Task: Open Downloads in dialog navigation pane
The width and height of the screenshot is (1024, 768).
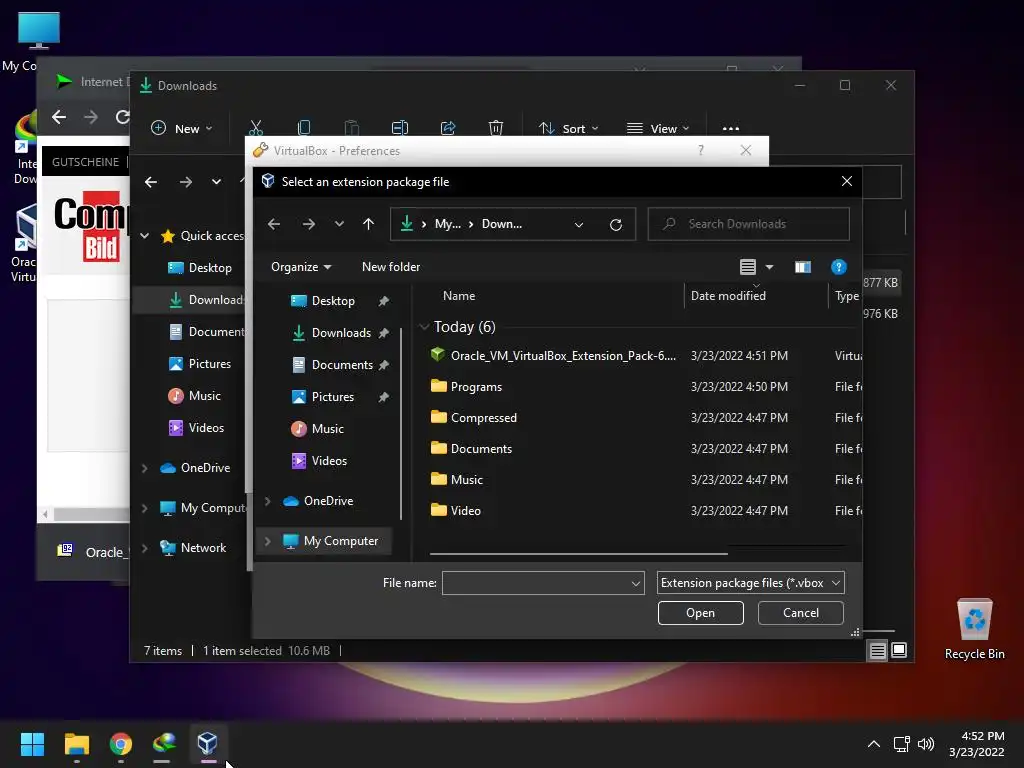Action: [x=341, y=332]
